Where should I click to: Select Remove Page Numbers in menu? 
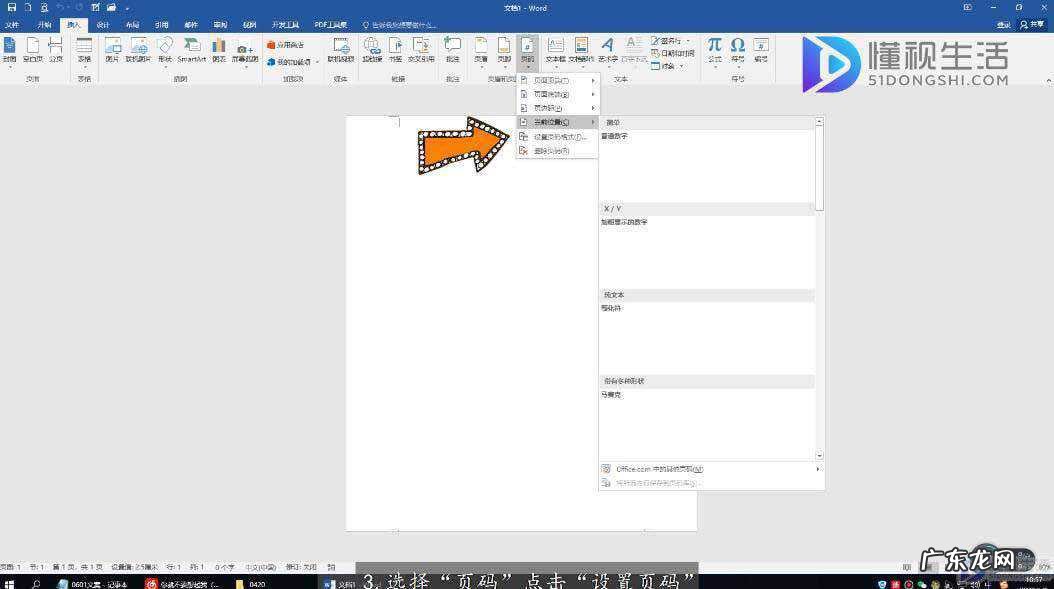pos(550,151)
